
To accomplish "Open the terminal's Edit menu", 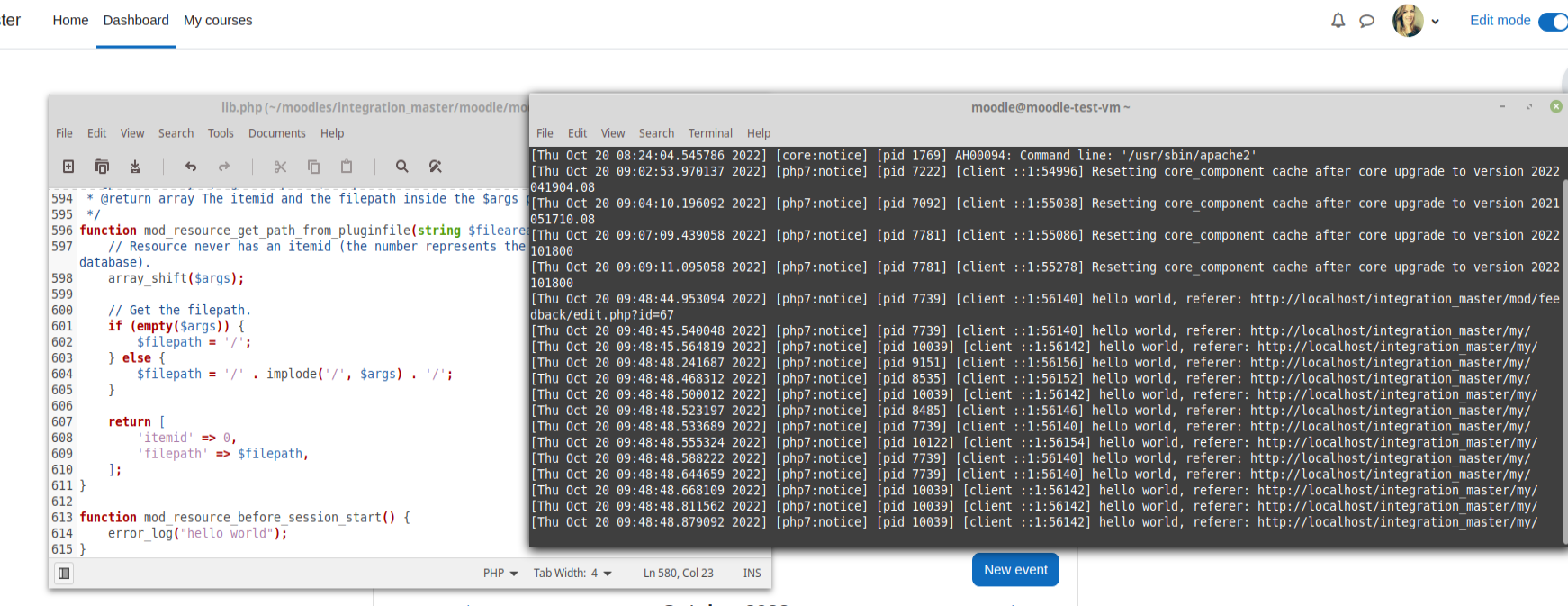I will (577, 133).
